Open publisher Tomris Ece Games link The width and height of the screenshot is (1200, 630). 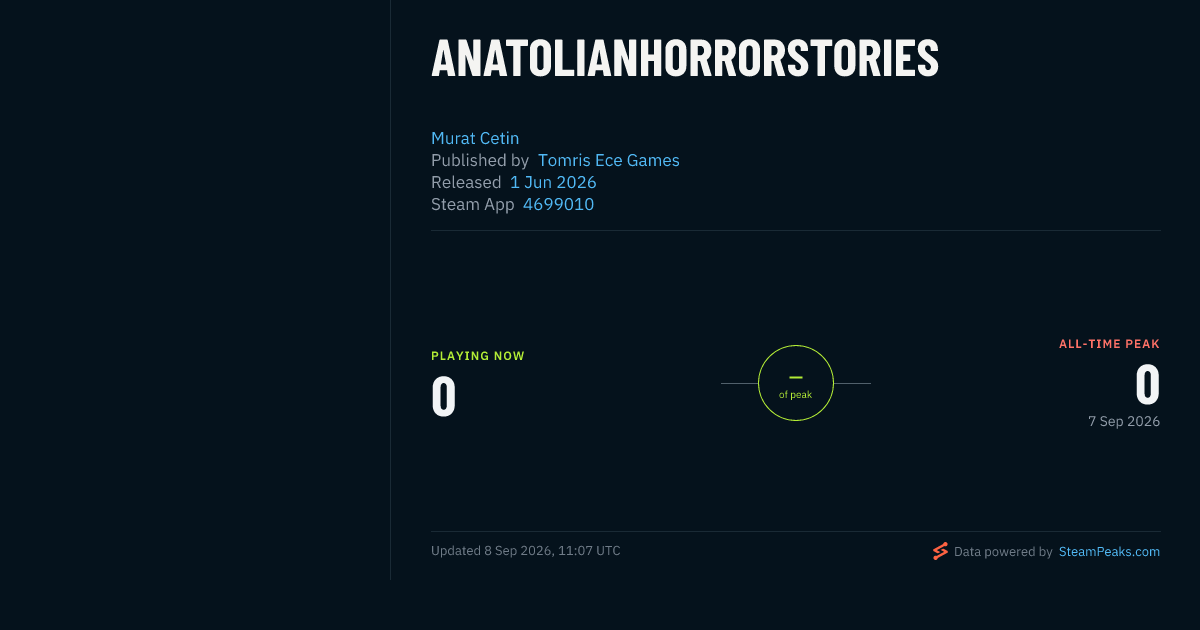click(608, 160)
